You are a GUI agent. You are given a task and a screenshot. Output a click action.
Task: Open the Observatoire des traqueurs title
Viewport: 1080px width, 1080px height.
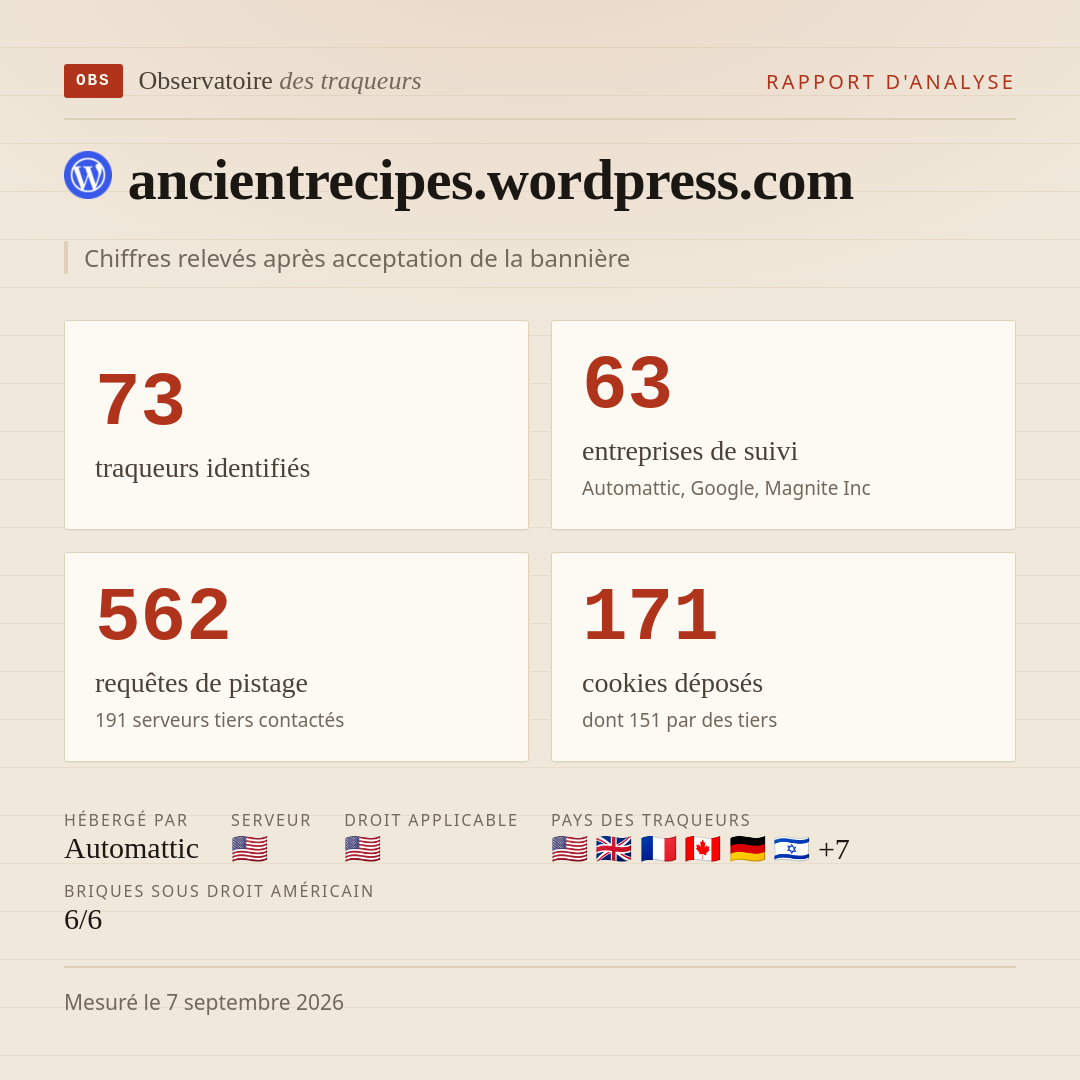tap(280, 81)
